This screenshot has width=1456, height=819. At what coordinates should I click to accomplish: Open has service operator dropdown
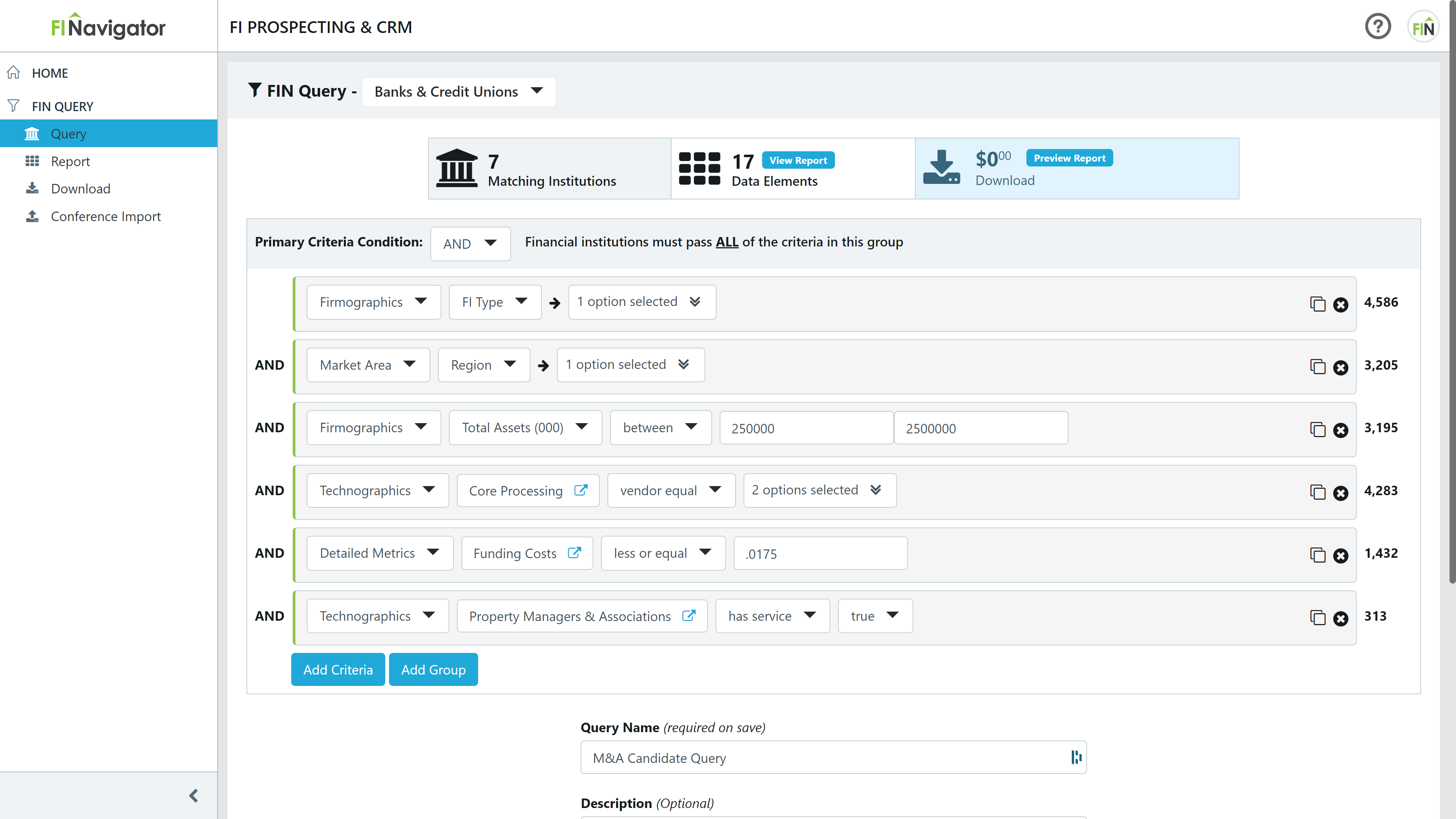[773, 615]
